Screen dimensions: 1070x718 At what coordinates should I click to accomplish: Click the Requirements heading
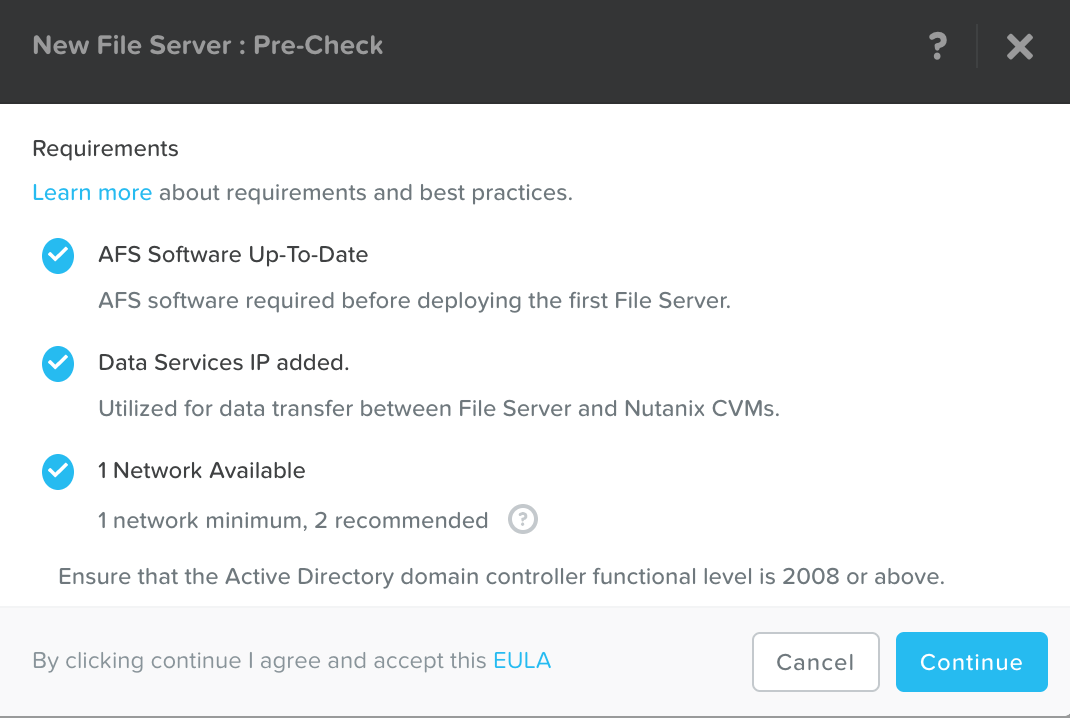(x=105, y=149)
